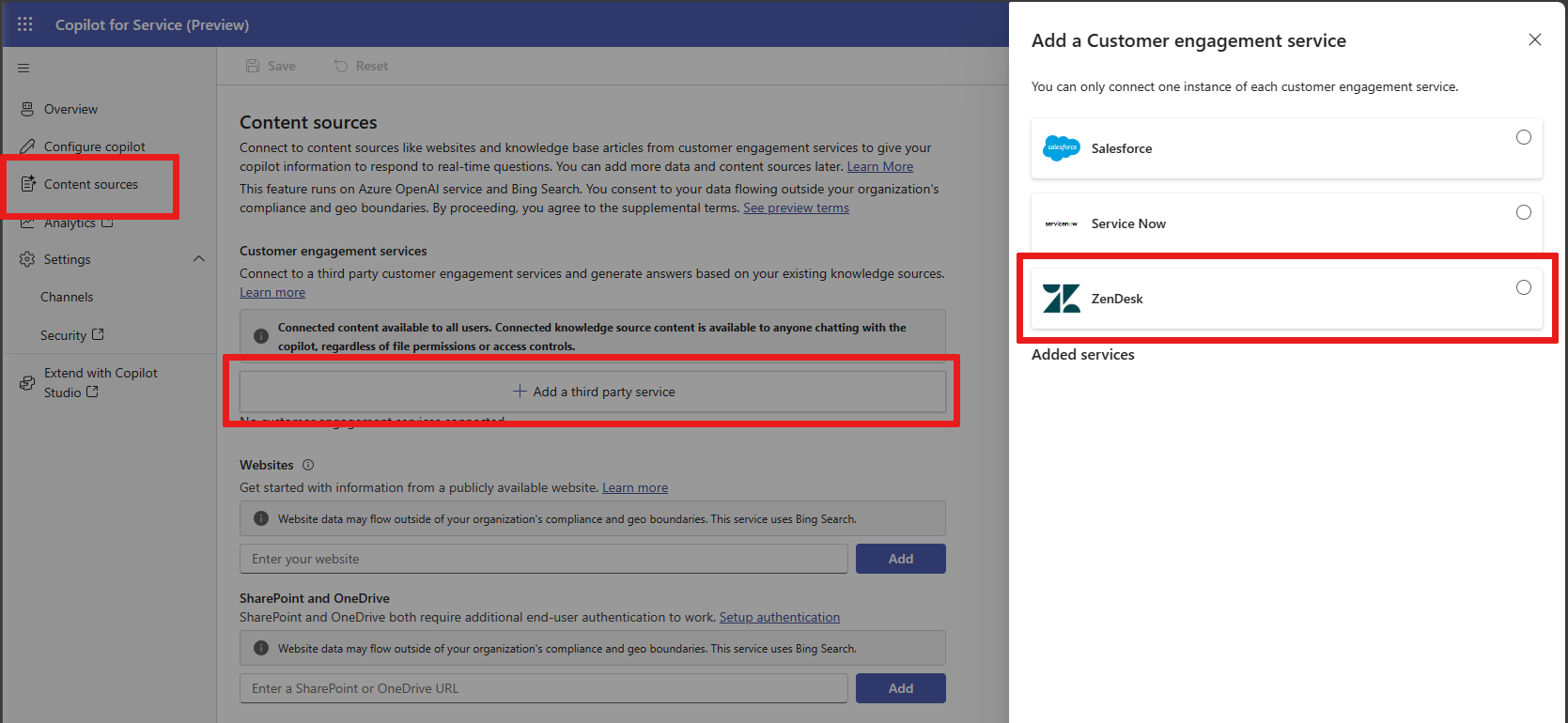Click the Added services heading
The height and width of the screenshot is (723, 1568).
tap(1083, 354)
